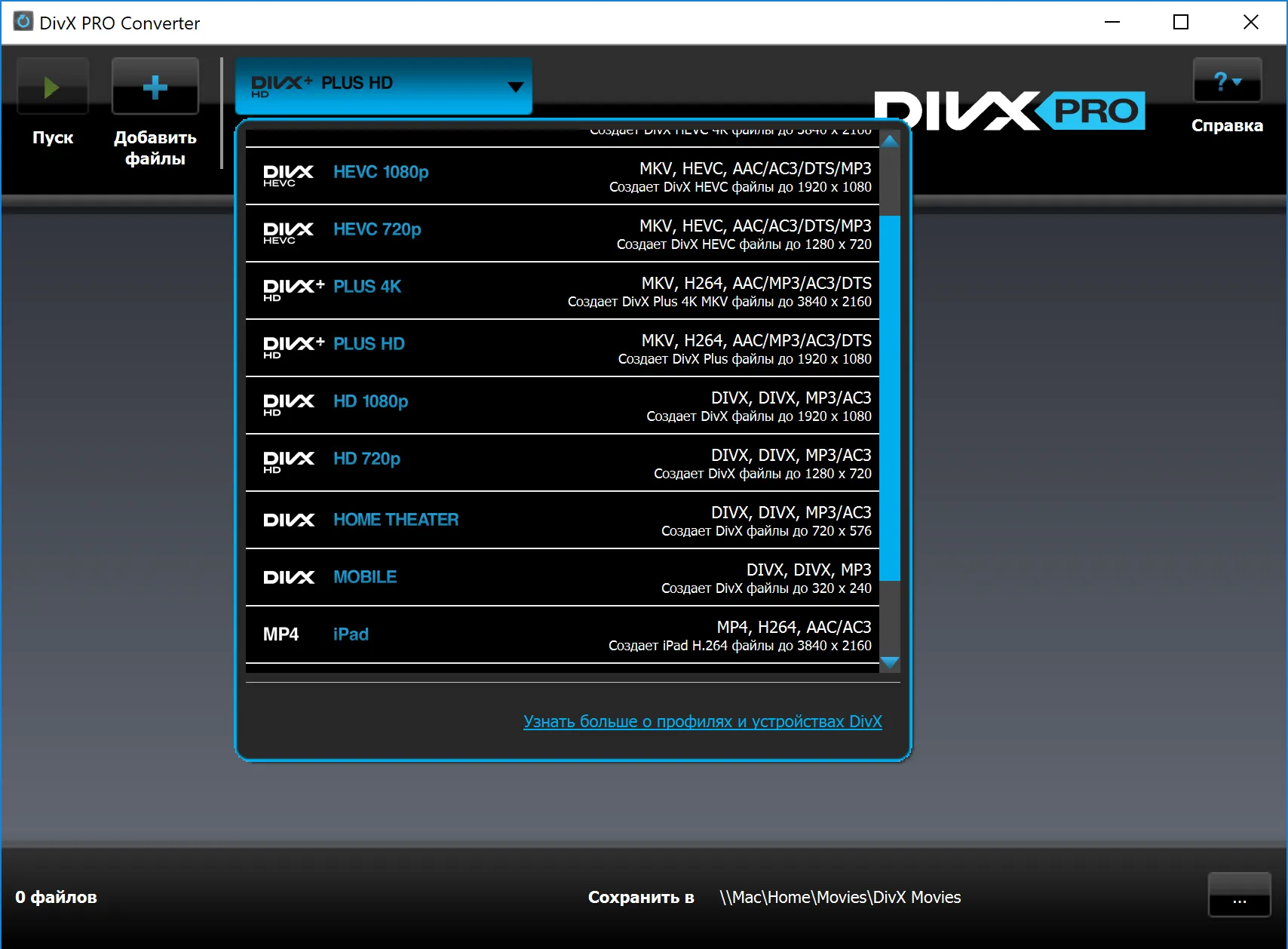Choose the HD 1080p profile
The height and width of the screenshot is (949, 1288).
pos(563,405)
